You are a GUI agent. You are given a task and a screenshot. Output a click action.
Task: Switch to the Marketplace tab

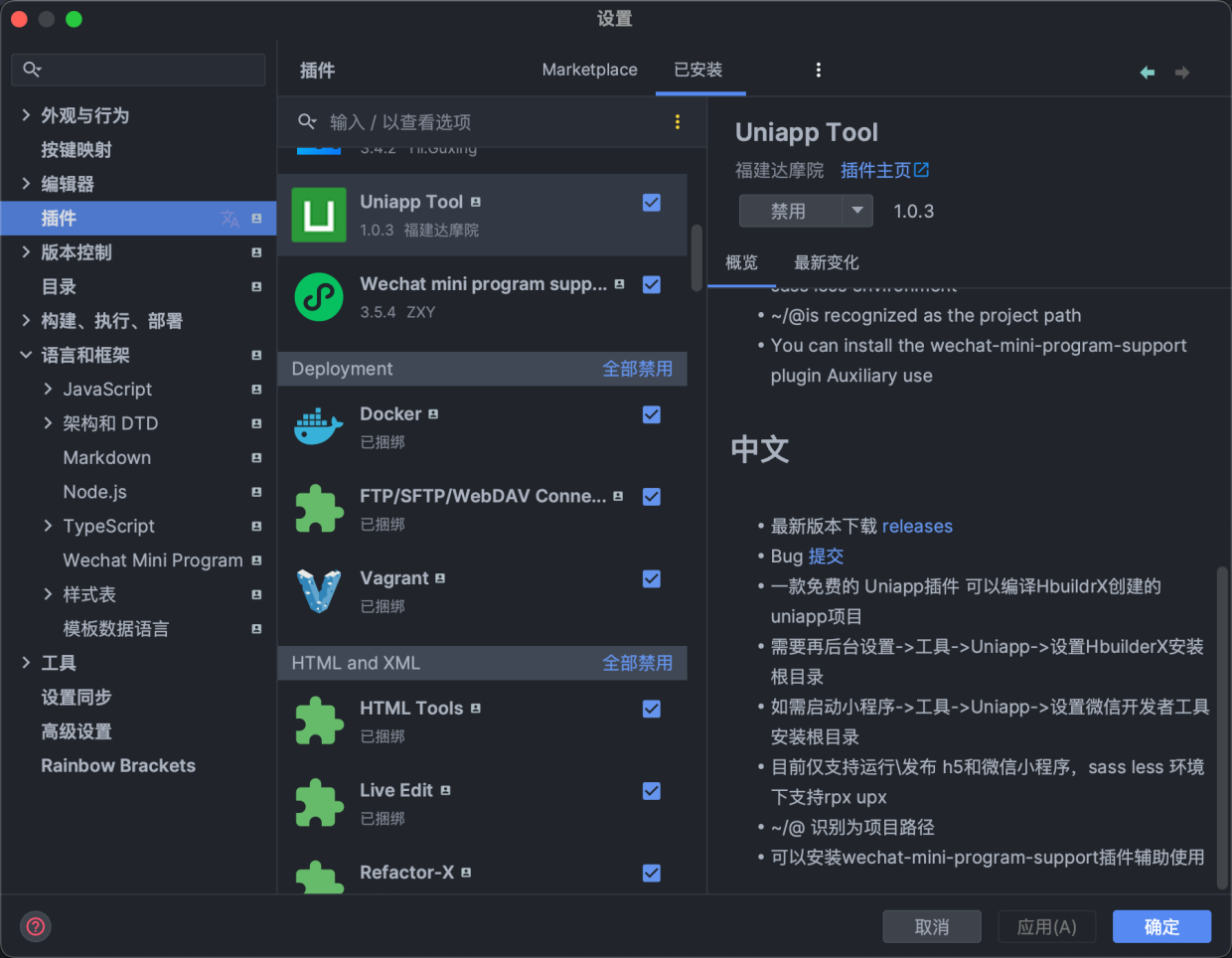pyautogui.click(x=590, y=70)
